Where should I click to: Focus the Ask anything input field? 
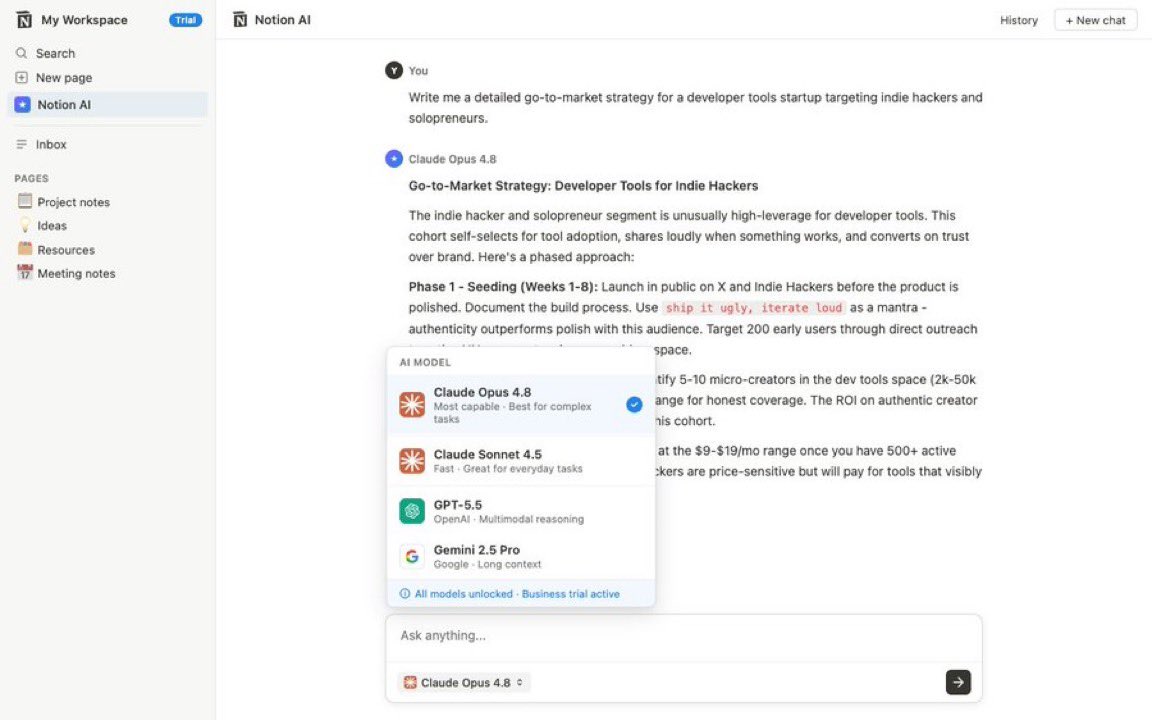[683, 636]
